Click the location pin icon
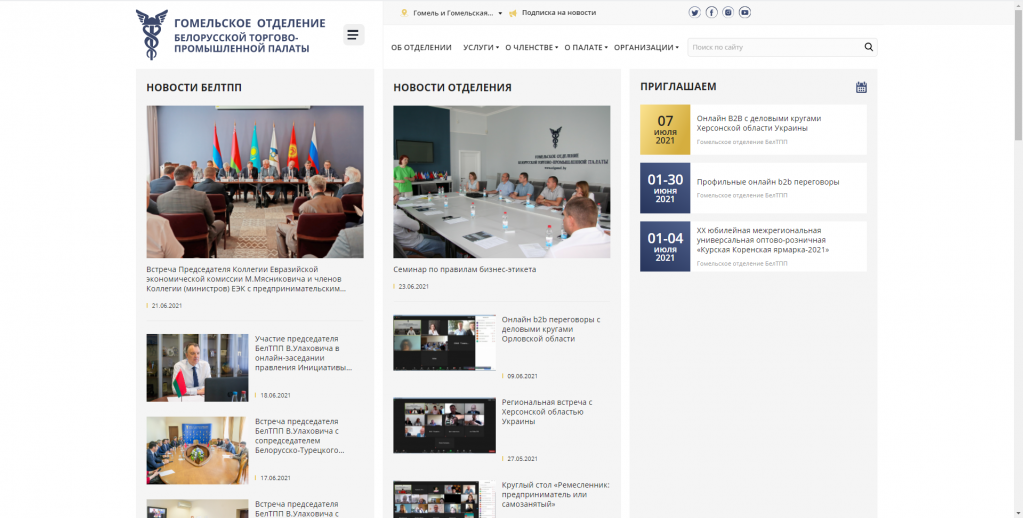This screenshot has width=1023, height=518. click(x=405, y=12)
